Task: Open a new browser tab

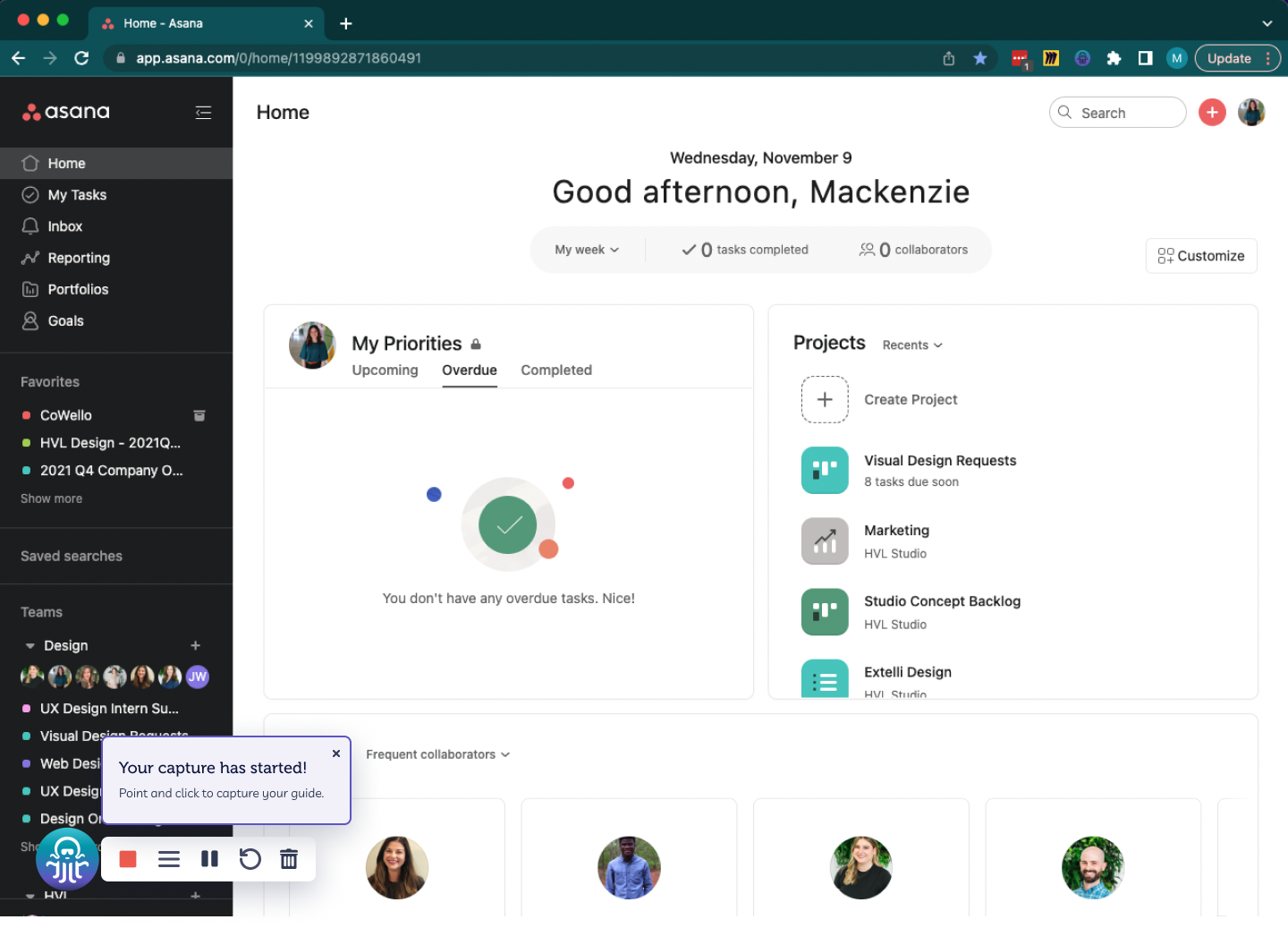Action: (346, 23)
